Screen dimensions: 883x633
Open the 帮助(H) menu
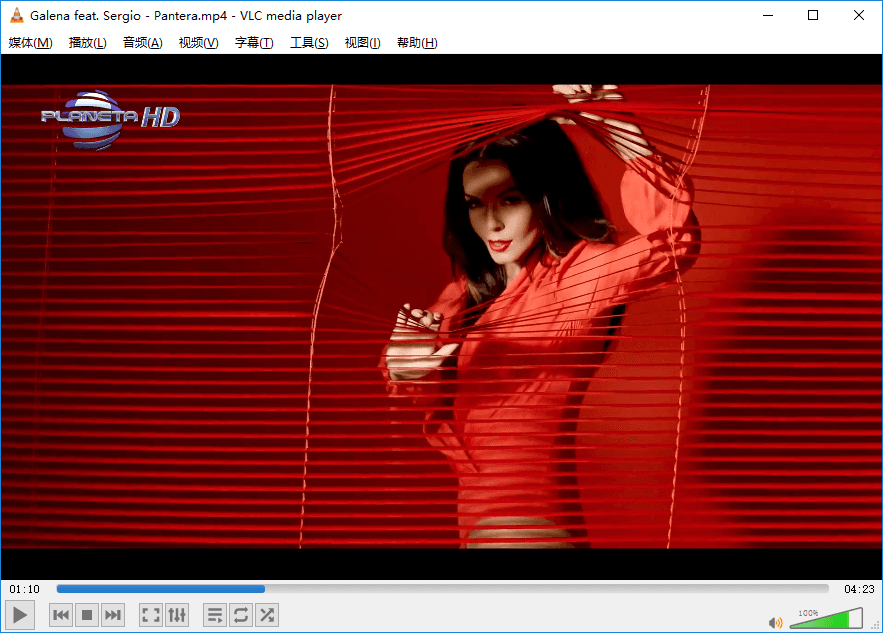(x=417, y=43)
